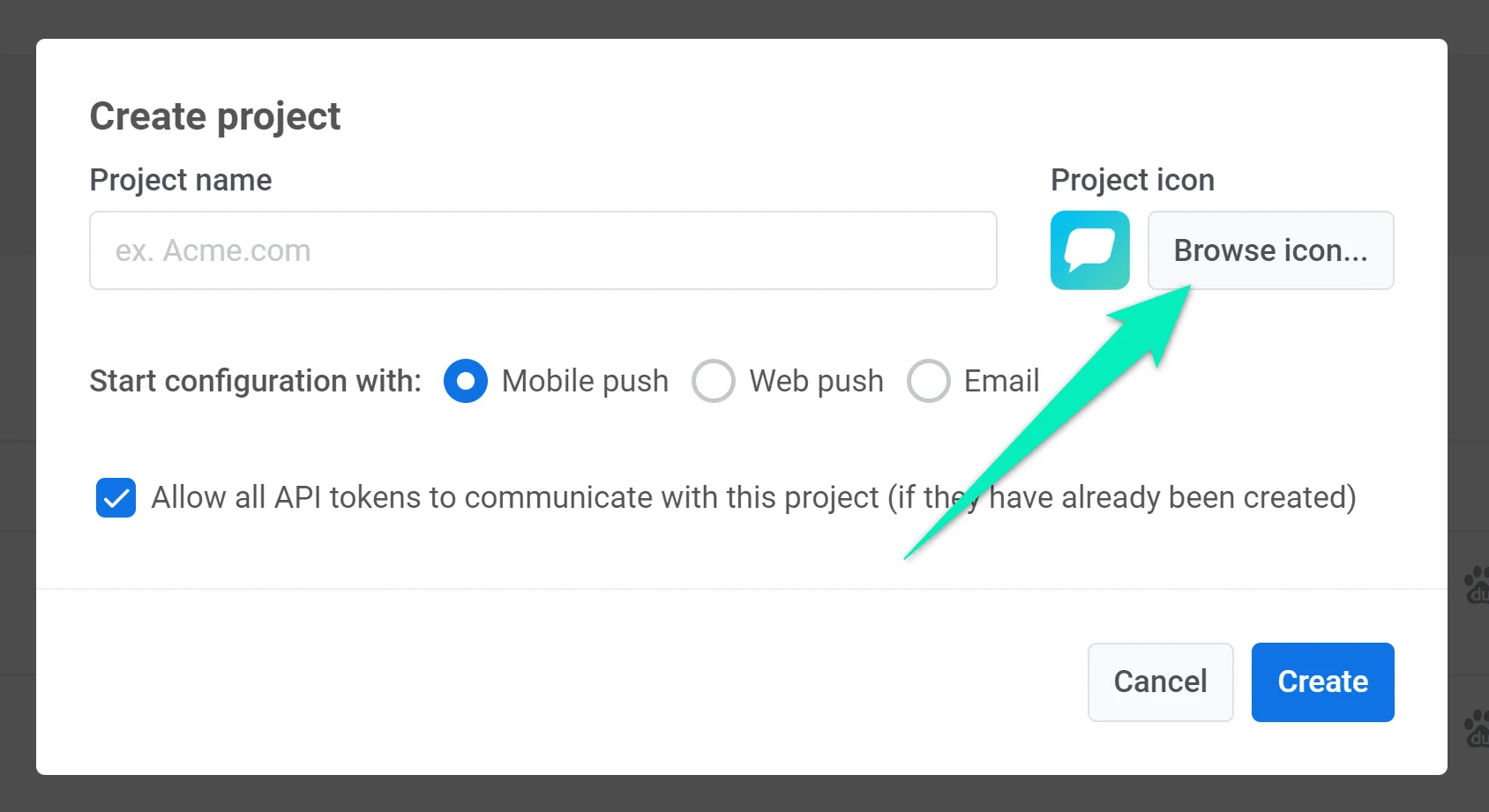This screenshot has width=1489, height=812.
Task: Click the Web push label text
Action: pos(815,381)
